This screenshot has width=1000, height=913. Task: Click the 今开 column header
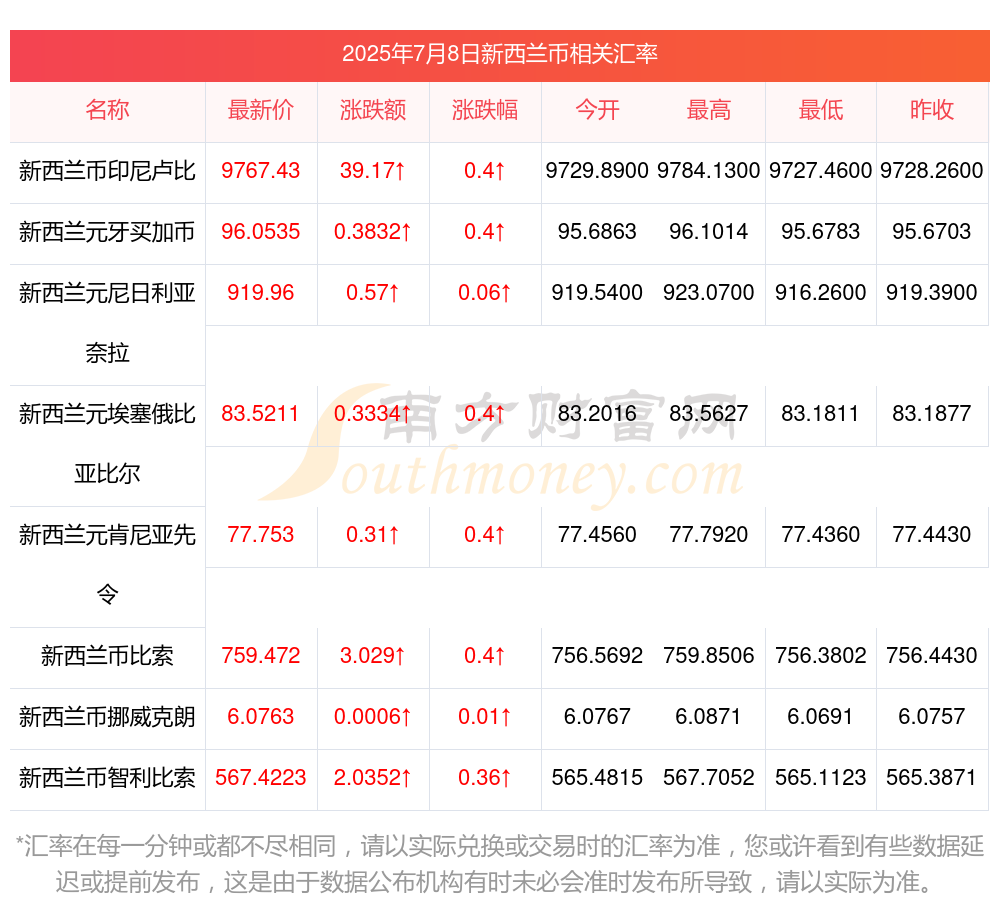[x=597, y=110]
